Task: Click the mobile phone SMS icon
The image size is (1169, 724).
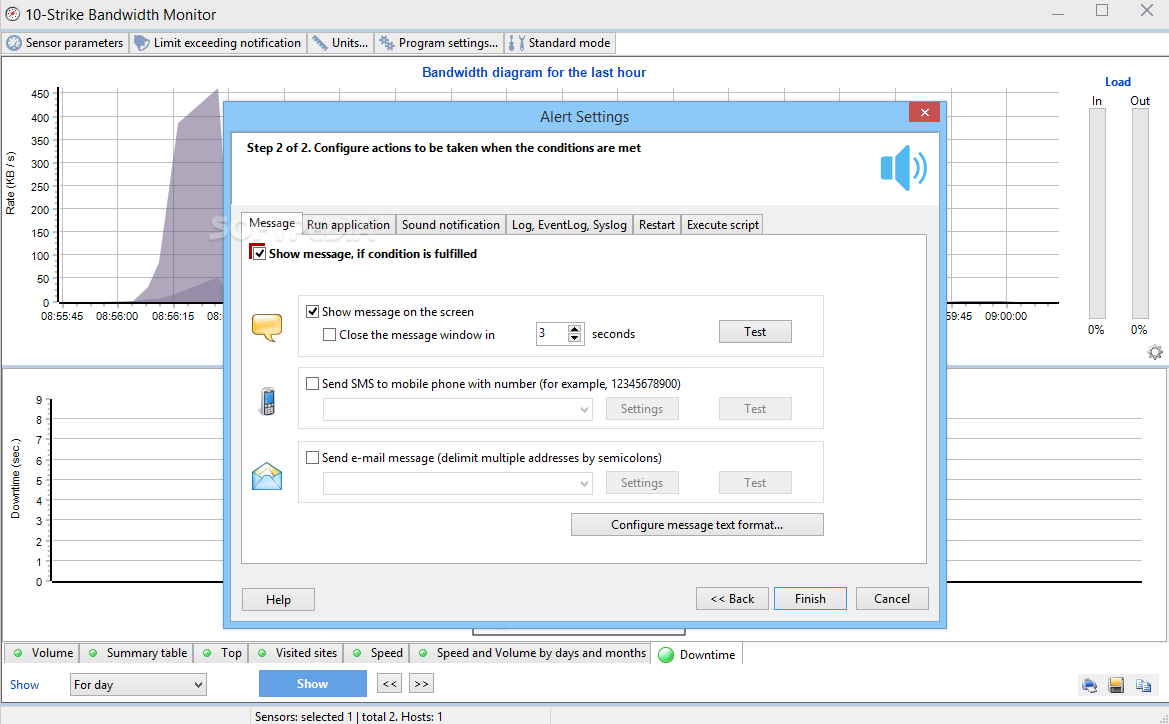Action: click(268, 401)
